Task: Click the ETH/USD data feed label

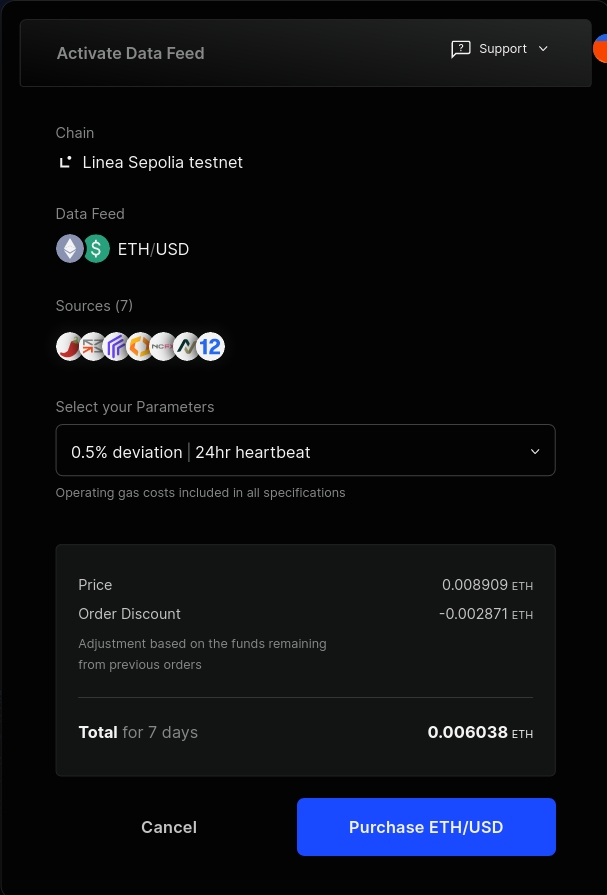Action: pyautogui.click(x=153, y=249)
